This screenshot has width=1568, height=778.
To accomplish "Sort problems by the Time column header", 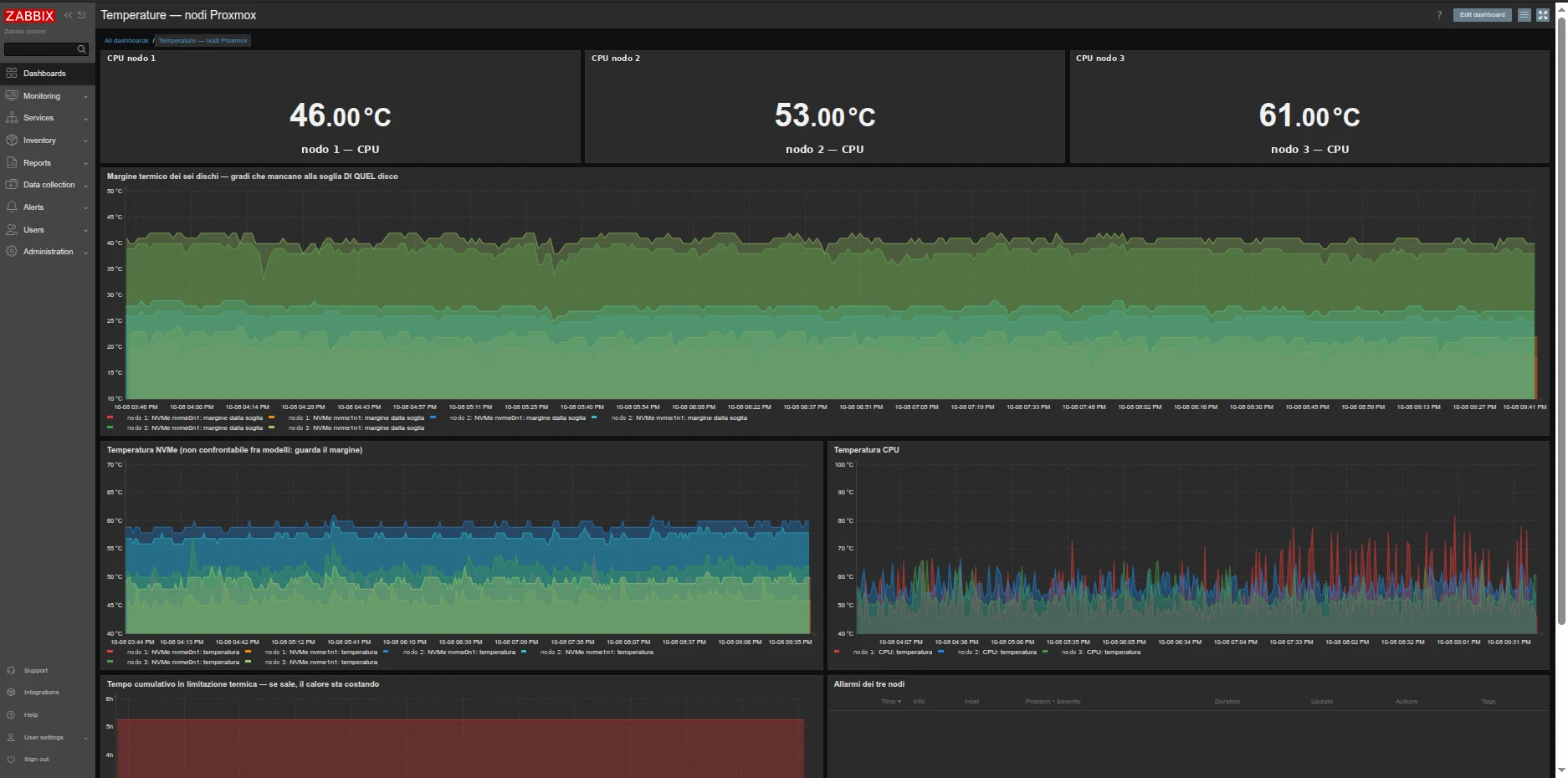I will pos(891,702).
